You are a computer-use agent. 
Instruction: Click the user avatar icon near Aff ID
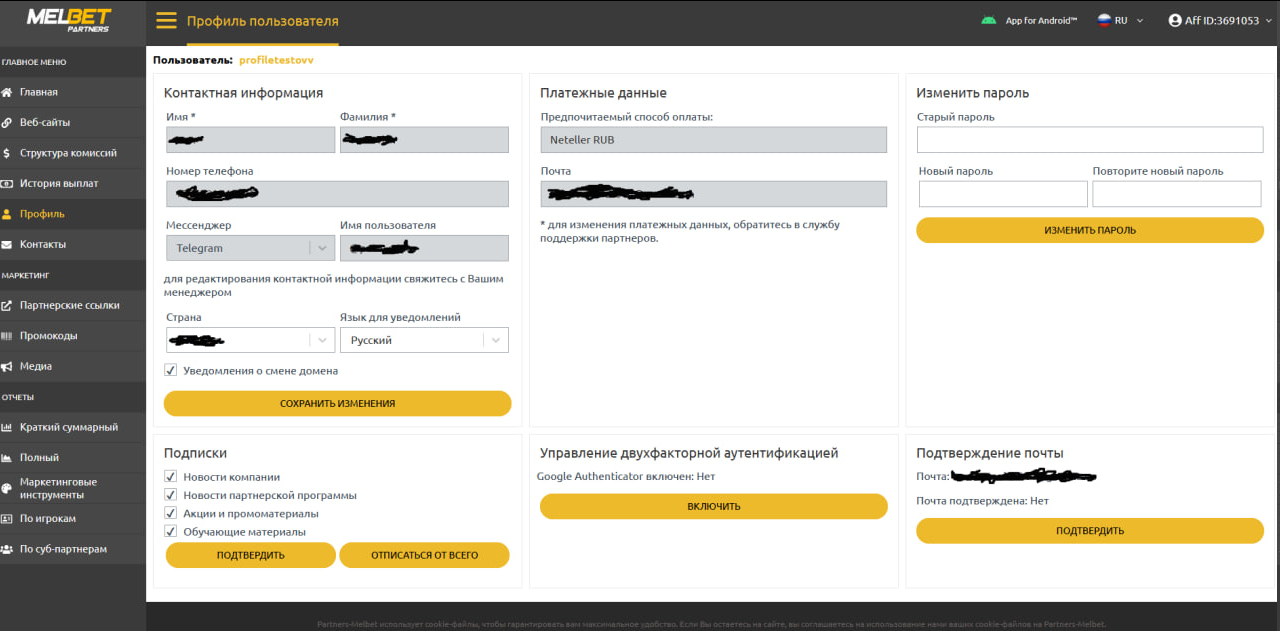tap(1175, 20)
